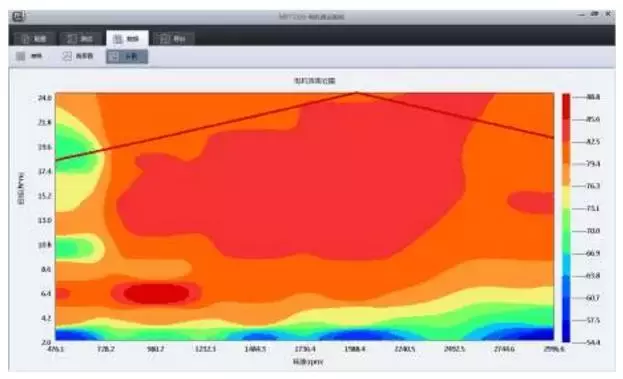Select the active white tab in the tab bar
Screen dimensions: 623x379
click(x=127, y=39)
